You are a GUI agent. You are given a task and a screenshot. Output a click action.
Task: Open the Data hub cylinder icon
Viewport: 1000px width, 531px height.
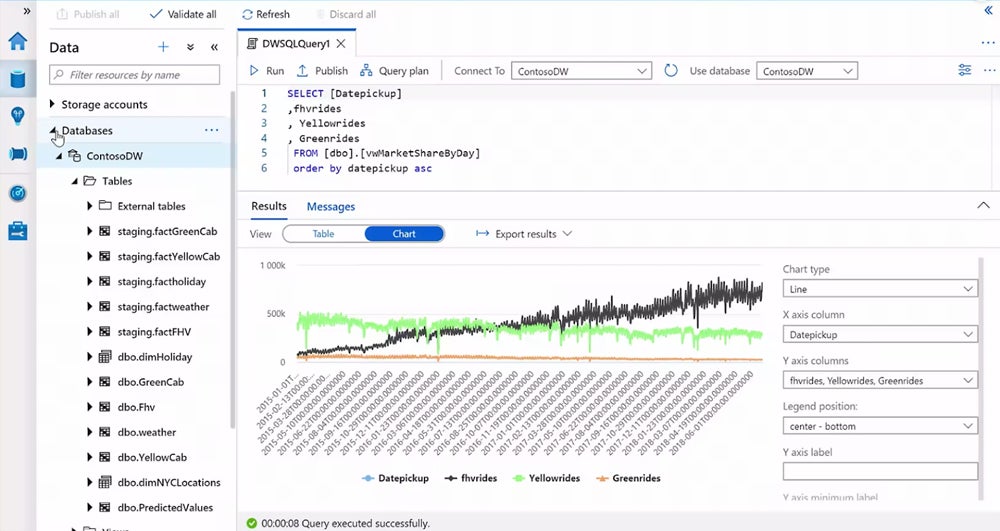[x=18, y=78]
